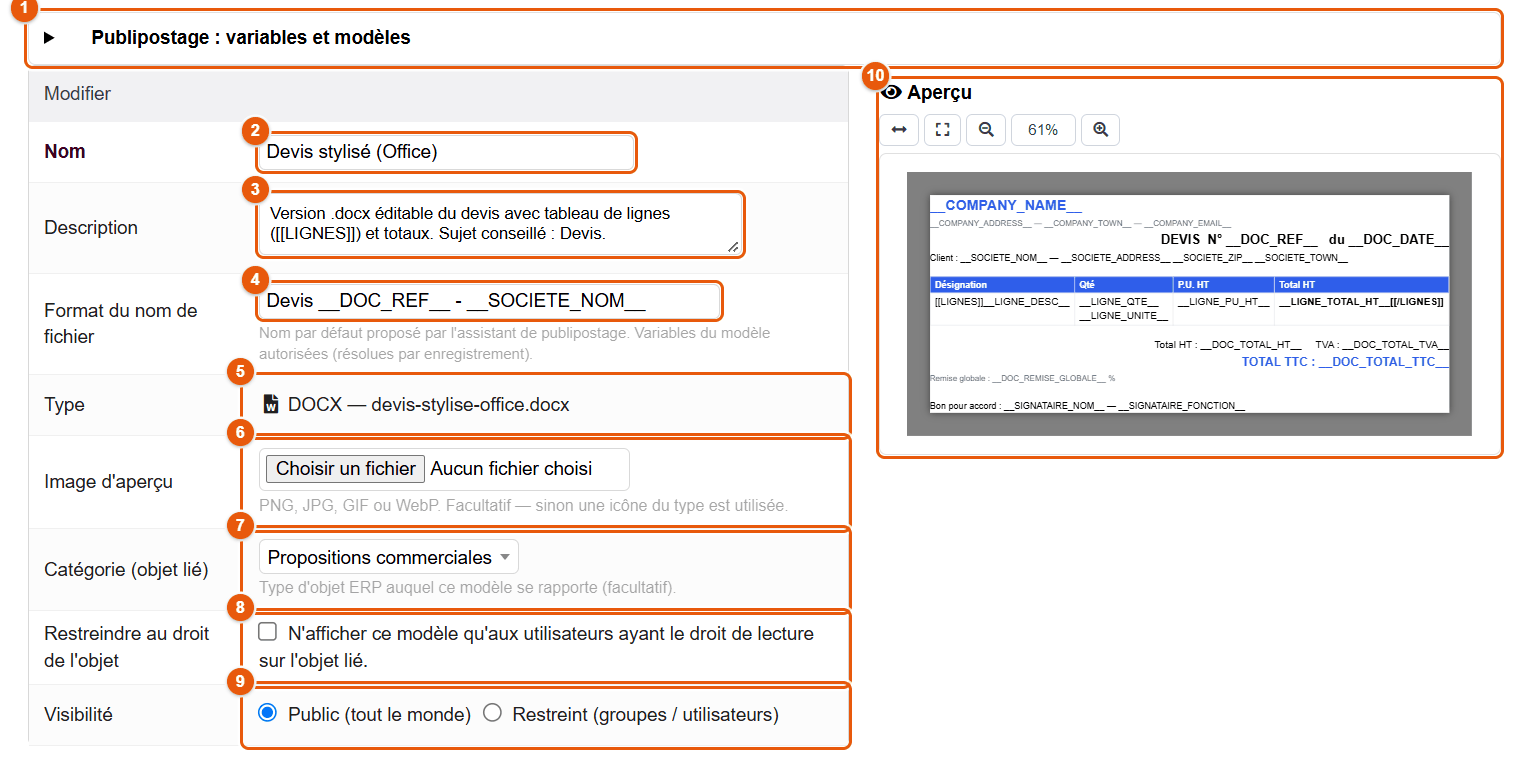Click the text 'devis-stylise-office.docx'
Screen dimensions: 1540x766
(470, 405)
